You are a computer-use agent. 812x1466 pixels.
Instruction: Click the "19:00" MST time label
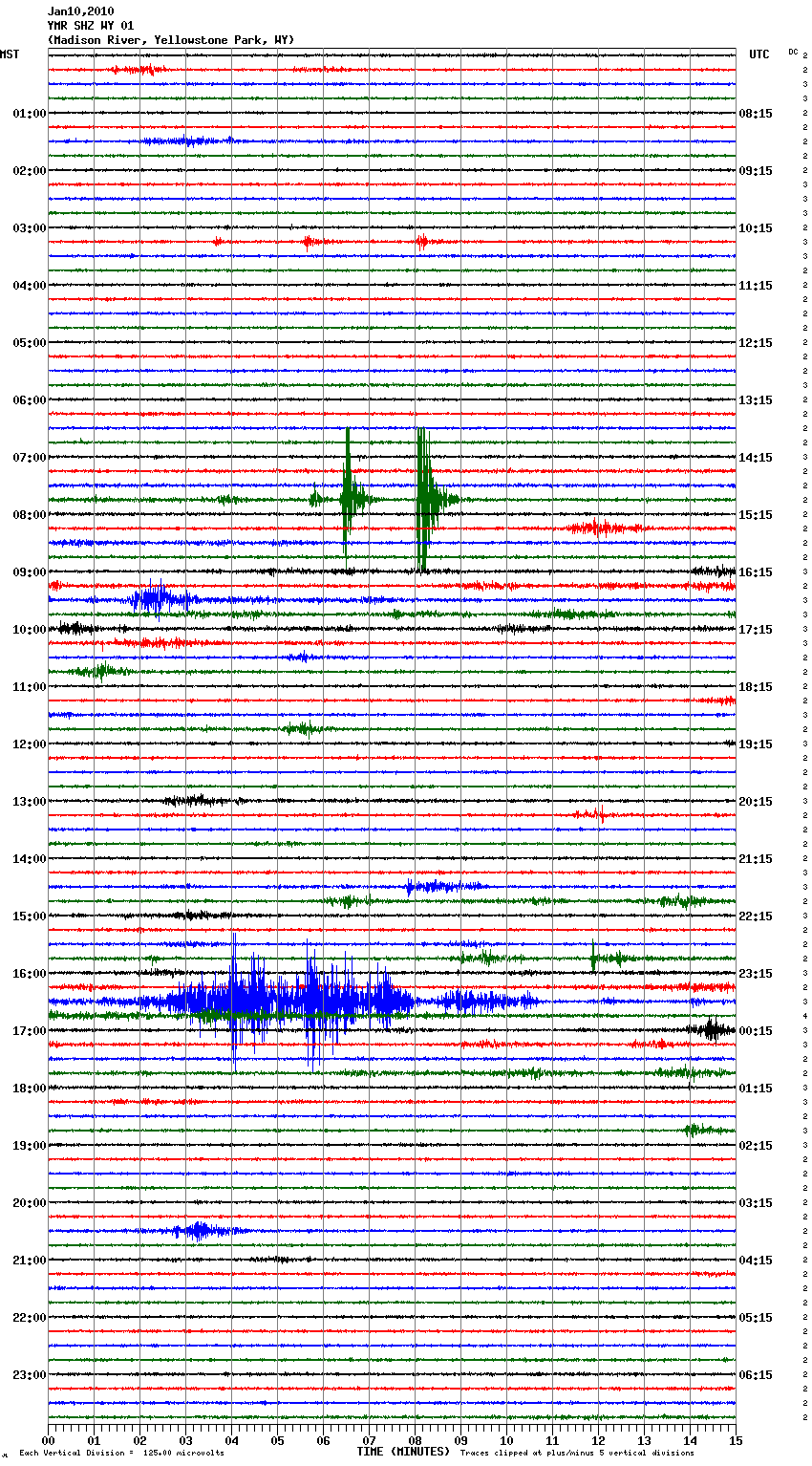[x=30, y=1146]
